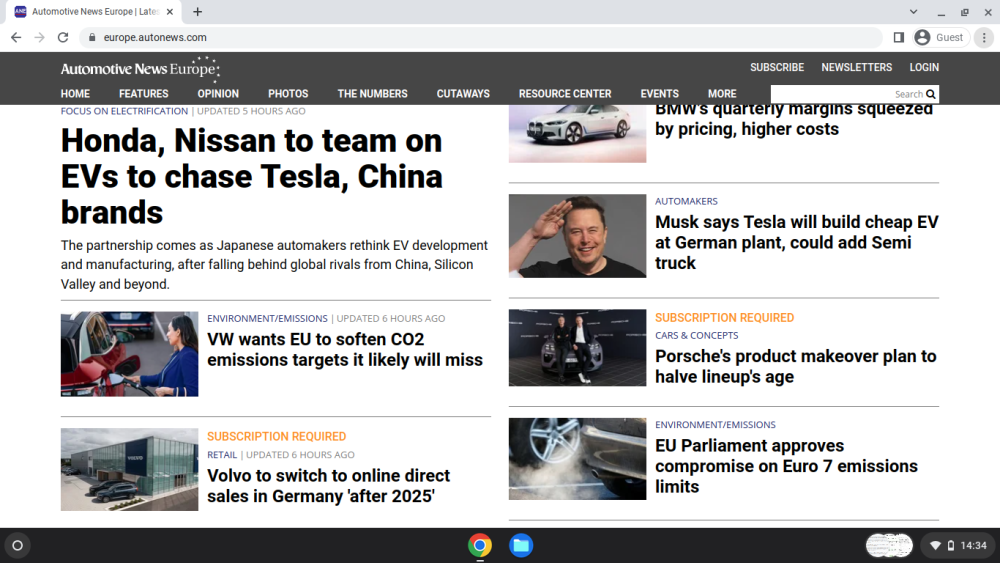Image resolution: width=1000 pixels, height=563 pixels.
Task: Click the Elon Musk saluting thumbnail
Action: (577, 236)
